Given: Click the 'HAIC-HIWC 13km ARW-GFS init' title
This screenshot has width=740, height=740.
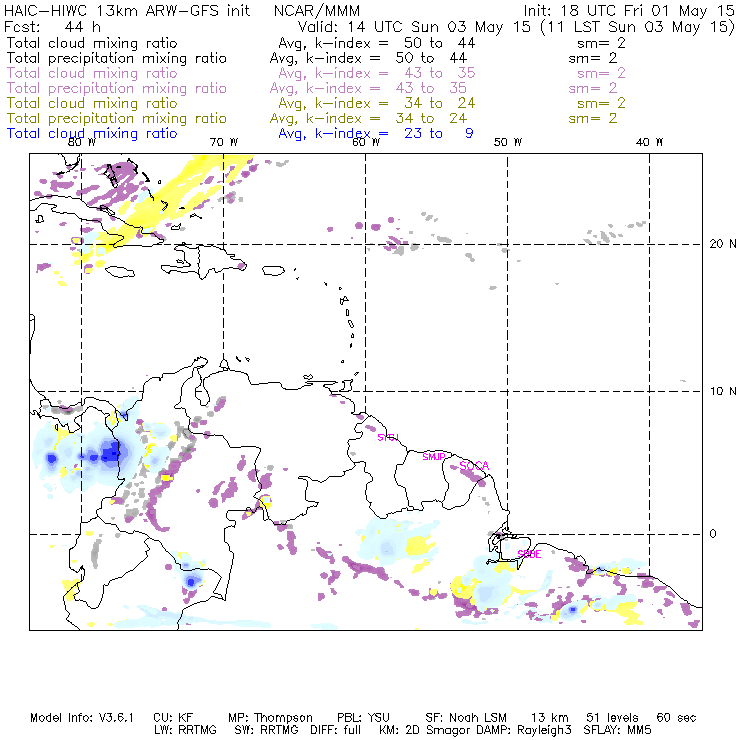Looking at the screenshot, I should click(127, 11).
